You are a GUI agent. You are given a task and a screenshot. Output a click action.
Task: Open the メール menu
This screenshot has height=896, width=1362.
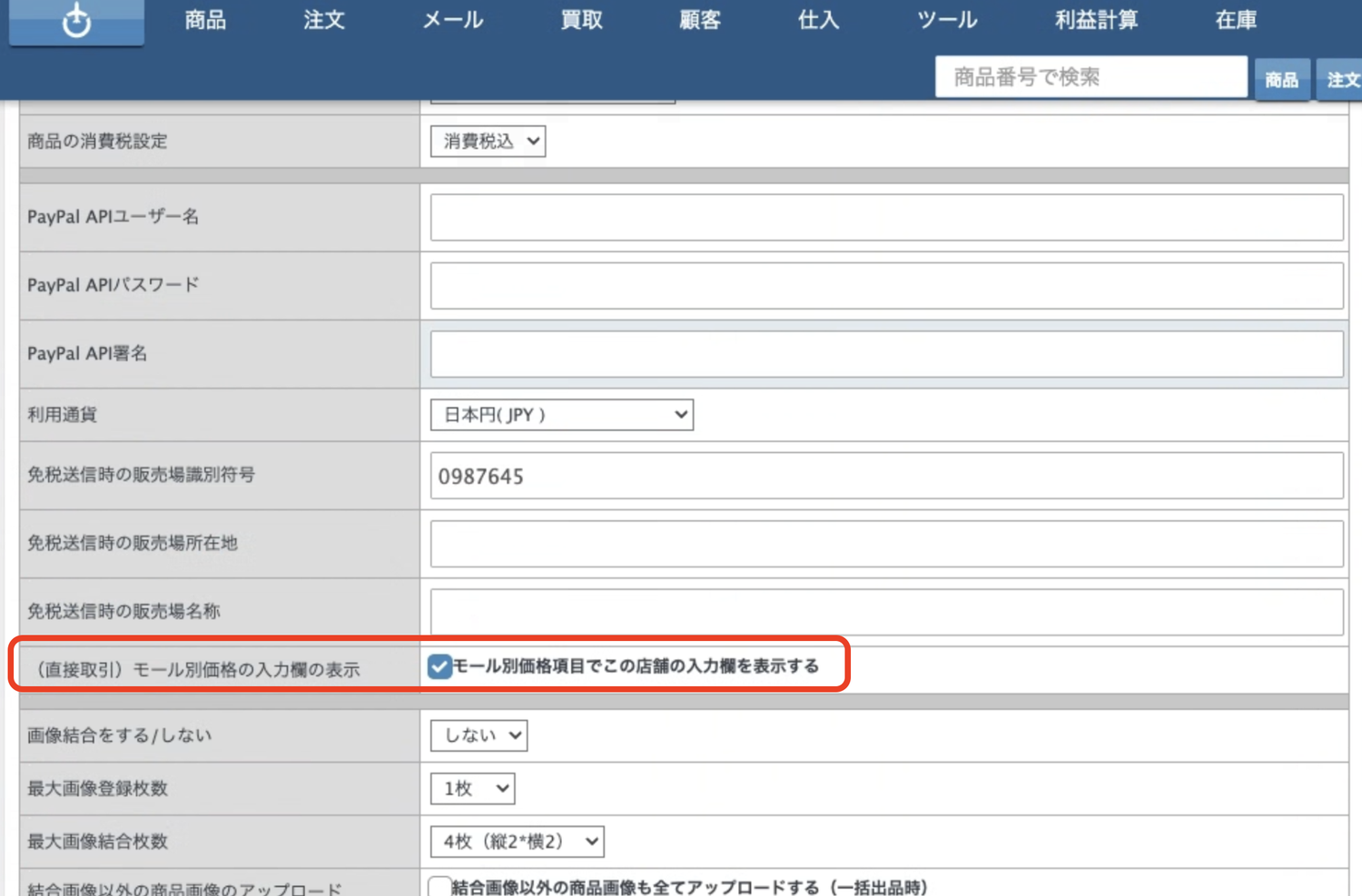[452, 20]
